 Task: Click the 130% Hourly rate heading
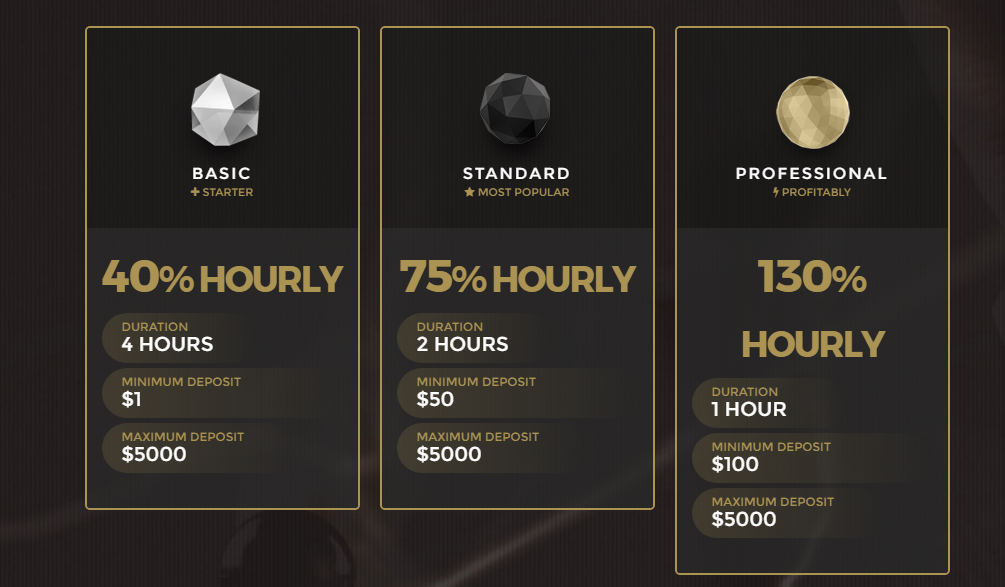(813, 310)
